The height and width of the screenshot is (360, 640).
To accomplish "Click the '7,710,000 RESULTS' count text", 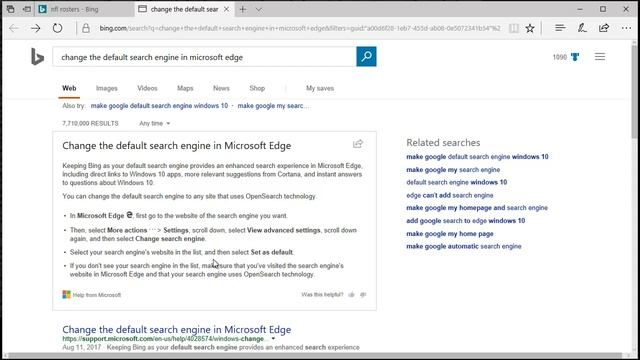I will click(90, 123).
